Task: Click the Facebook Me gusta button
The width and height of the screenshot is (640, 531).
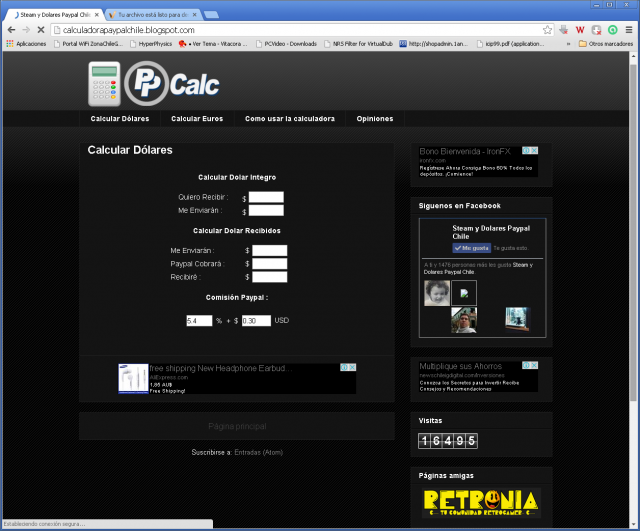Action: click(x=471, y=248)
